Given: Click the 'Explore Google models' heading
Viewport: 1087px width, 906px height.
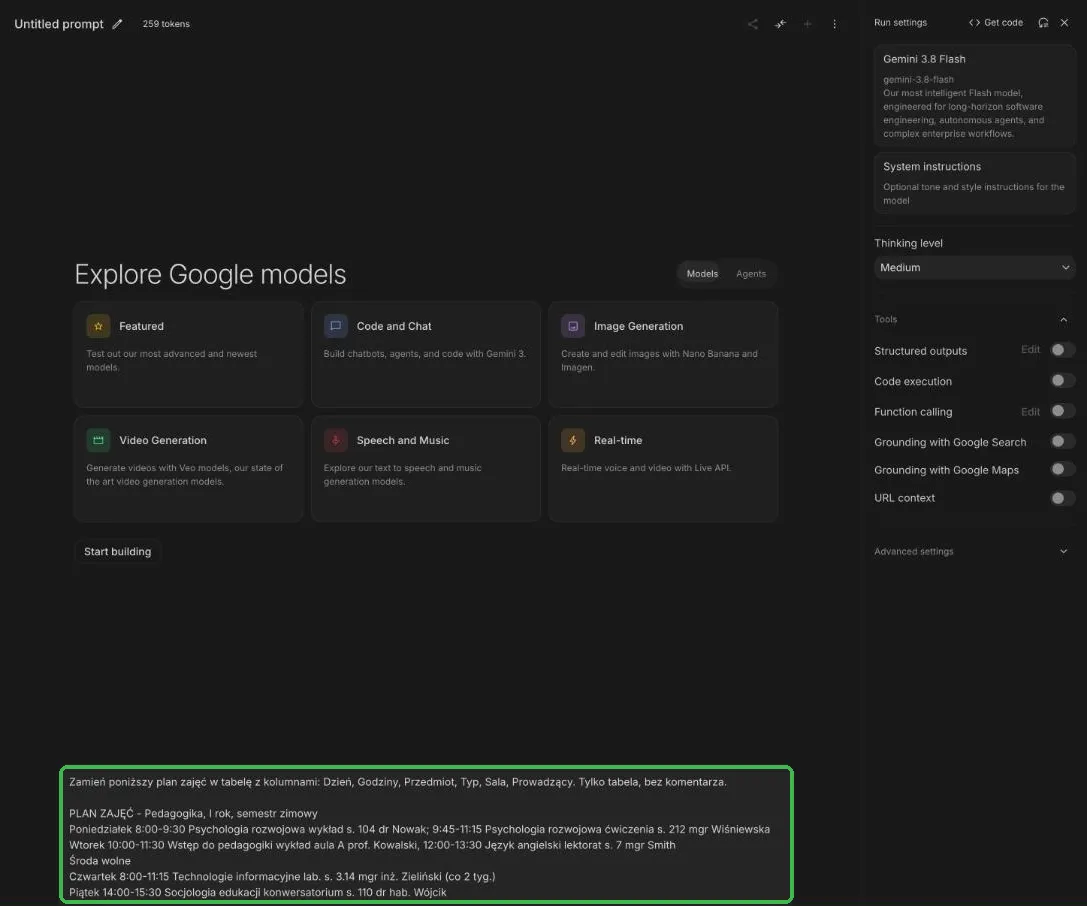Looking at the screenshot, I should (210, 275).
